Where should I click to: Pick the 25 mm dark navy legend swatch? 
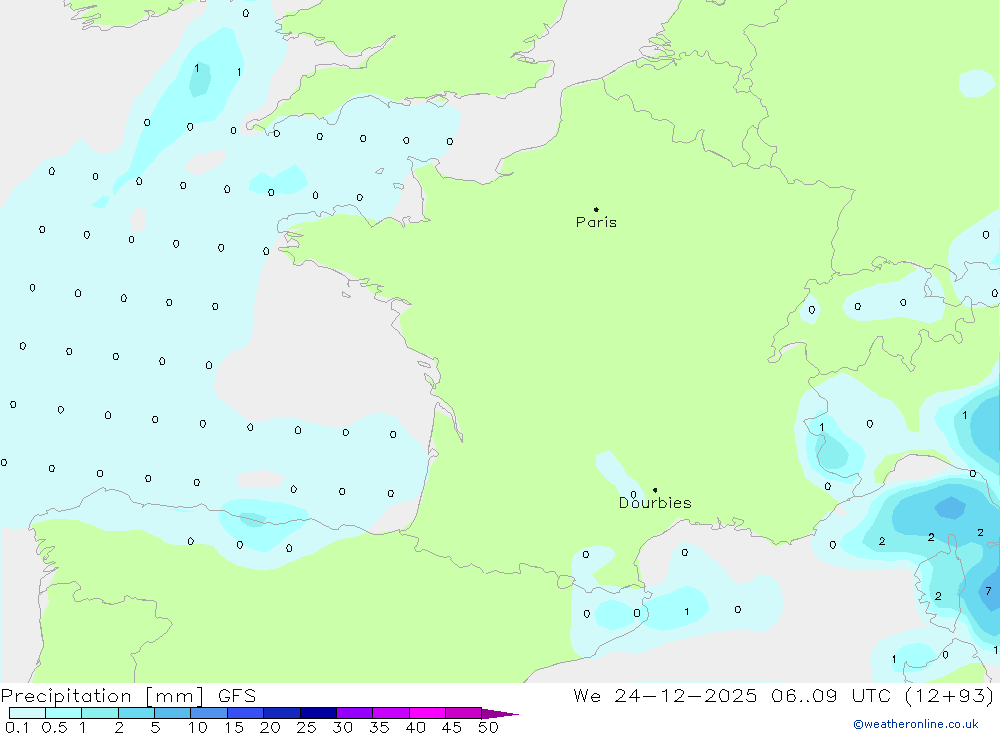coord(318,713)
